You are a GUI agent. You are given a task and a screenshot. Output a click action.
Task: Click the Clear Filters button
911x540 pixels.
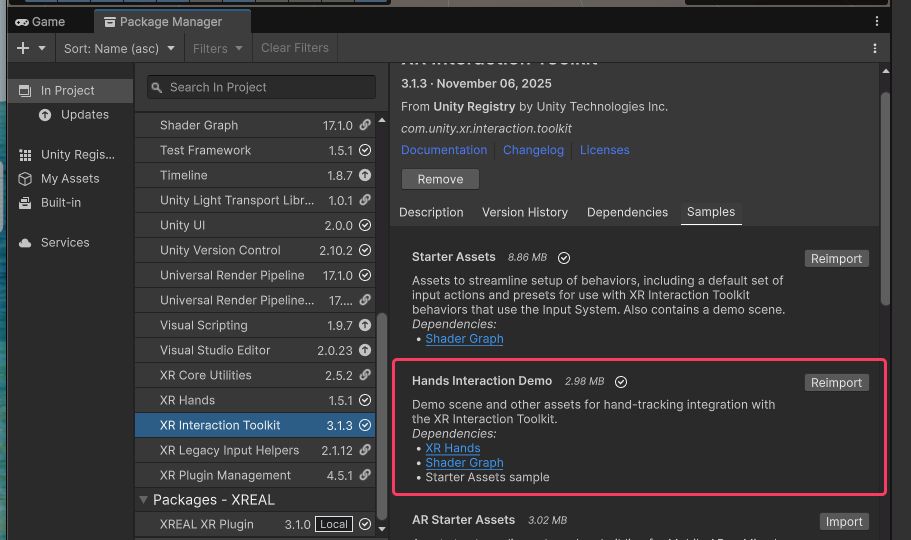tap(295, 48)
